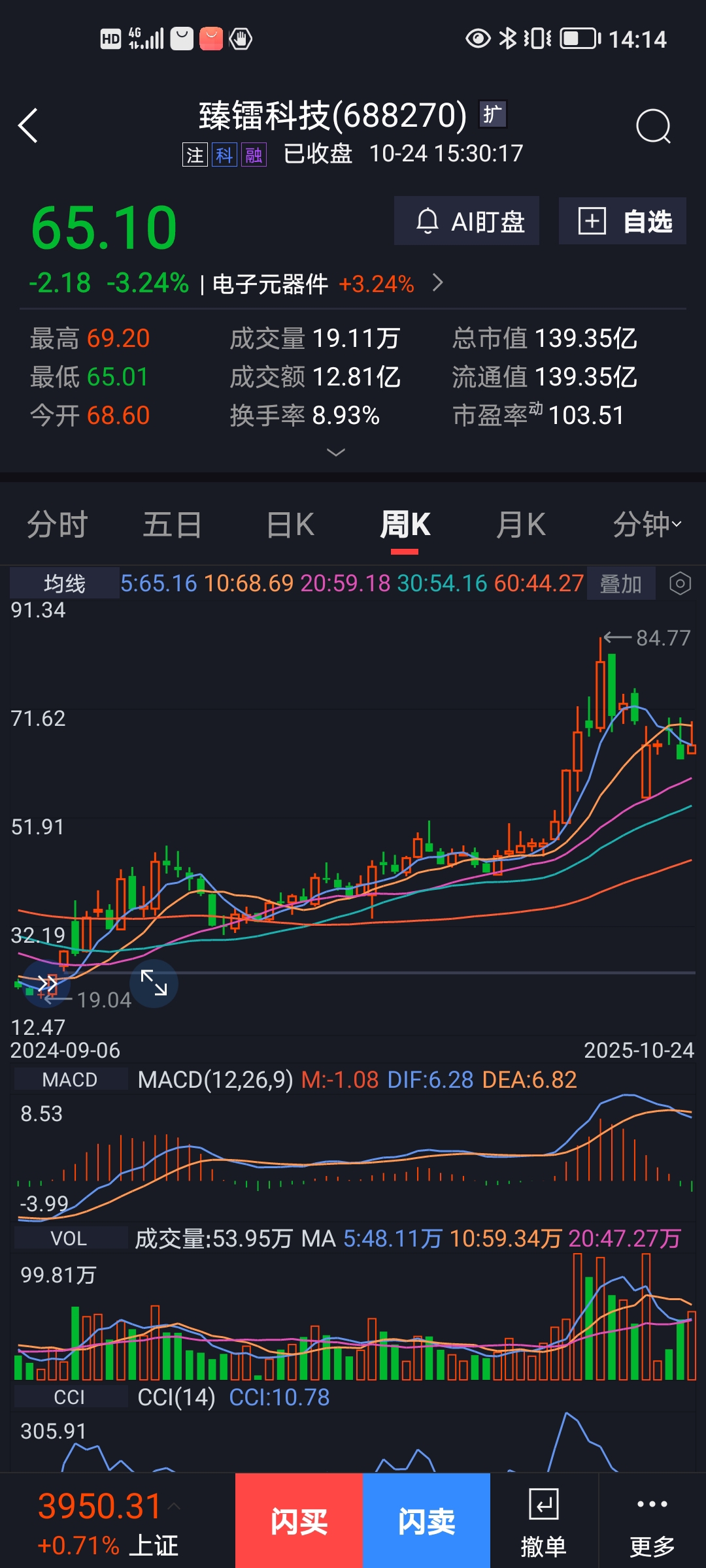The width and height of the screenshot is (706, 1568).
Task: Tap 成交额 12.81亿 value
Action: (356, 377)
